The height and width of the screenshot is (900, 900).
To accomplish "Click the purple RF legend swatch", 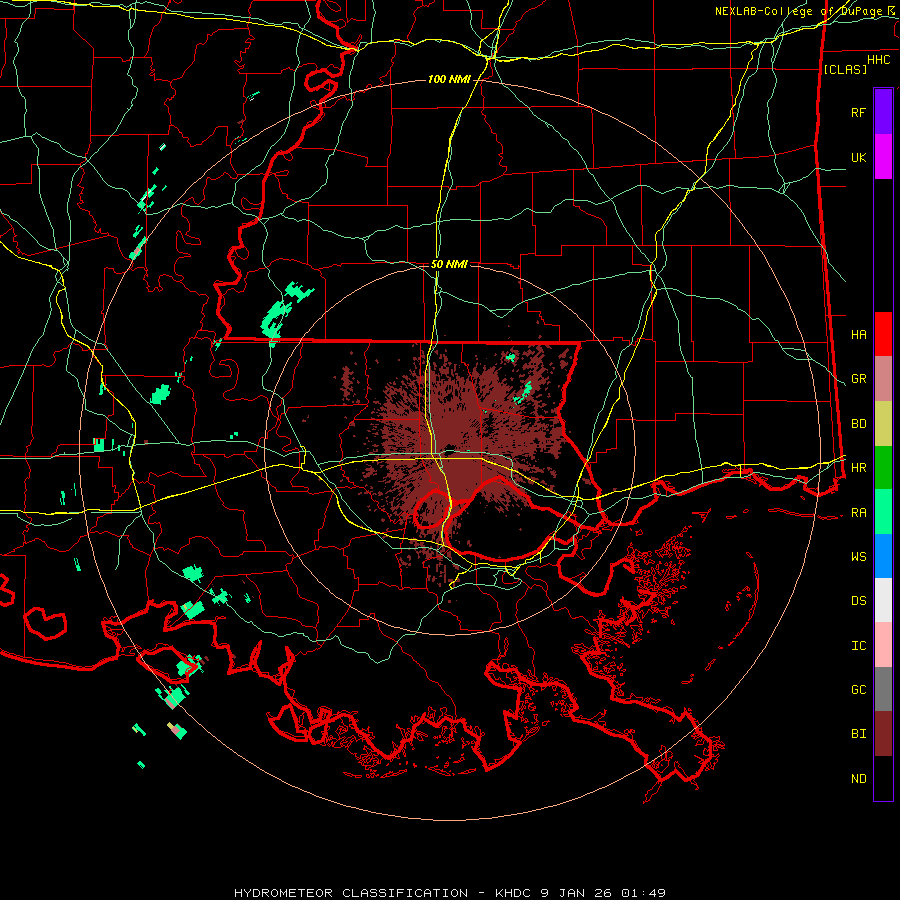I will [883, 112].
